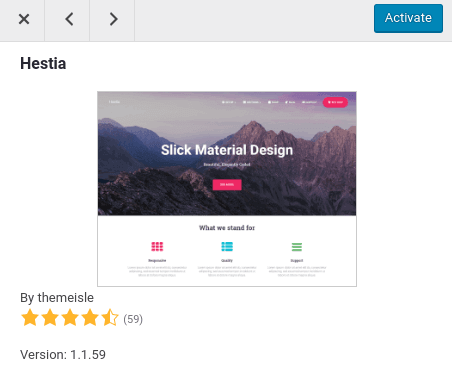
Task: Click the pink button under Slick Material Design
Action: click(x=227, y=184)
